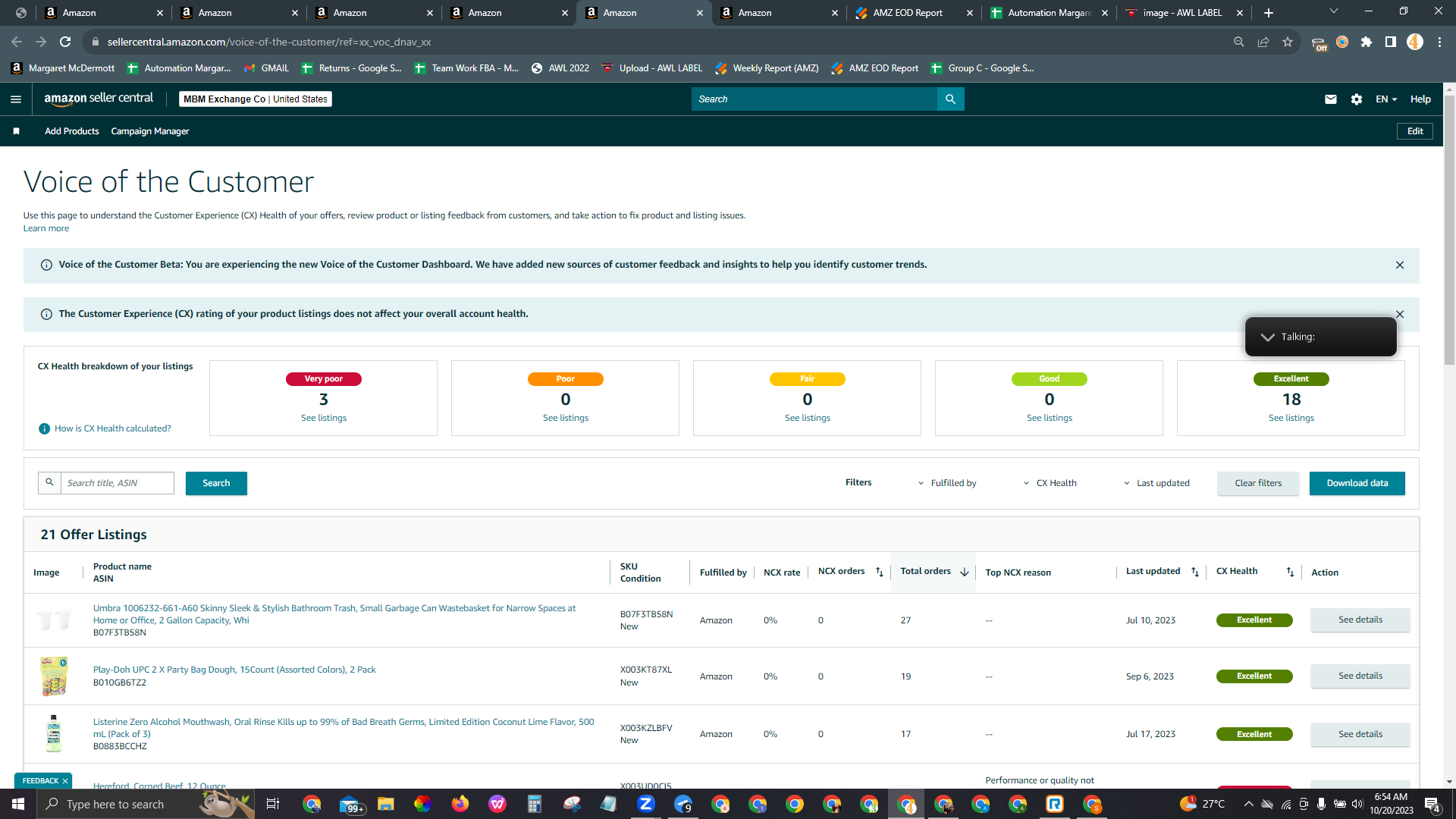Screen dimensions: 1456x819
Task: Collapse the Talking popup chevron
Action: click(1267, 337)
